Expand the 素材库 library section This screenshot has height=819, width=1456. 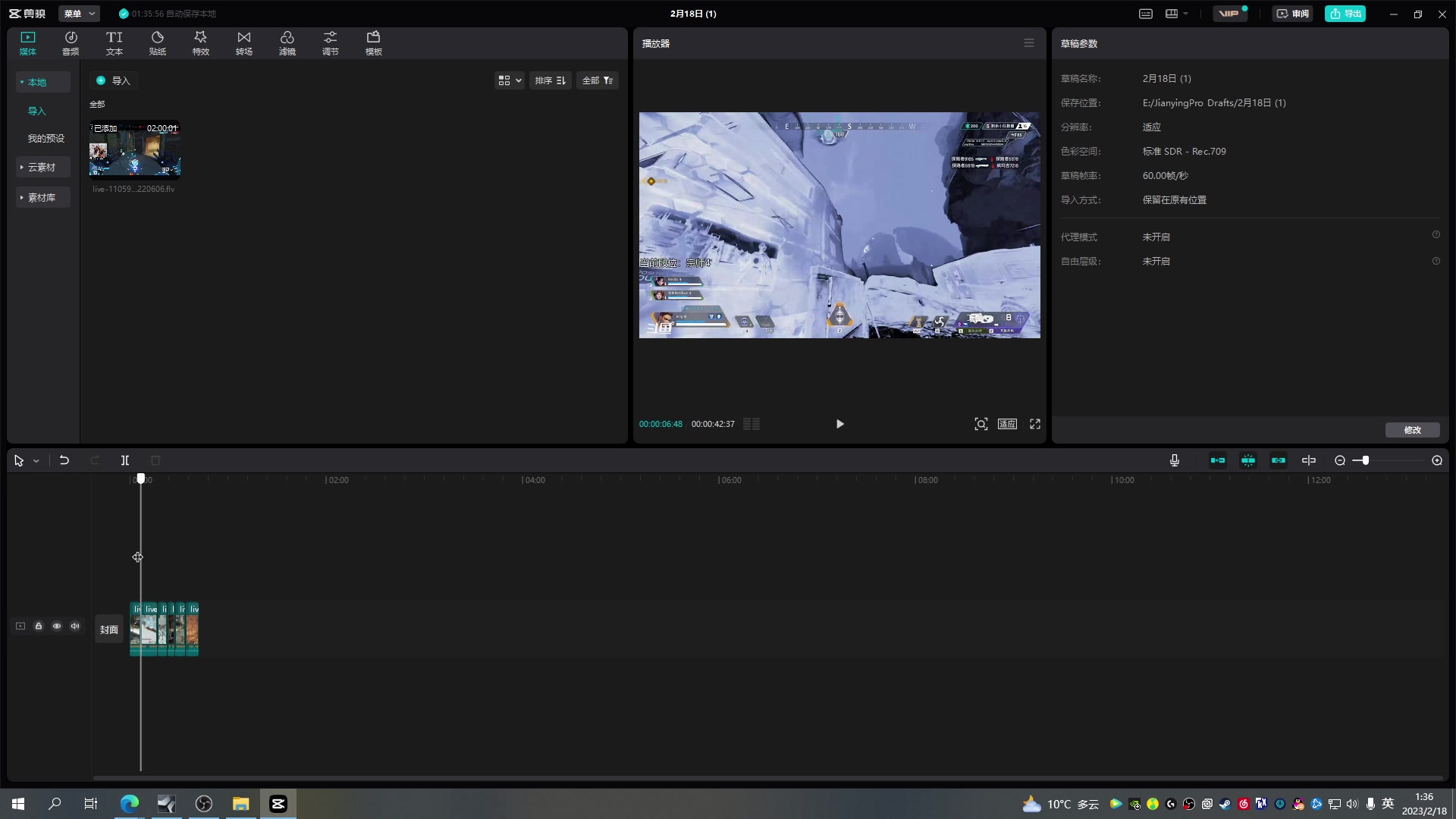point(43,197)
